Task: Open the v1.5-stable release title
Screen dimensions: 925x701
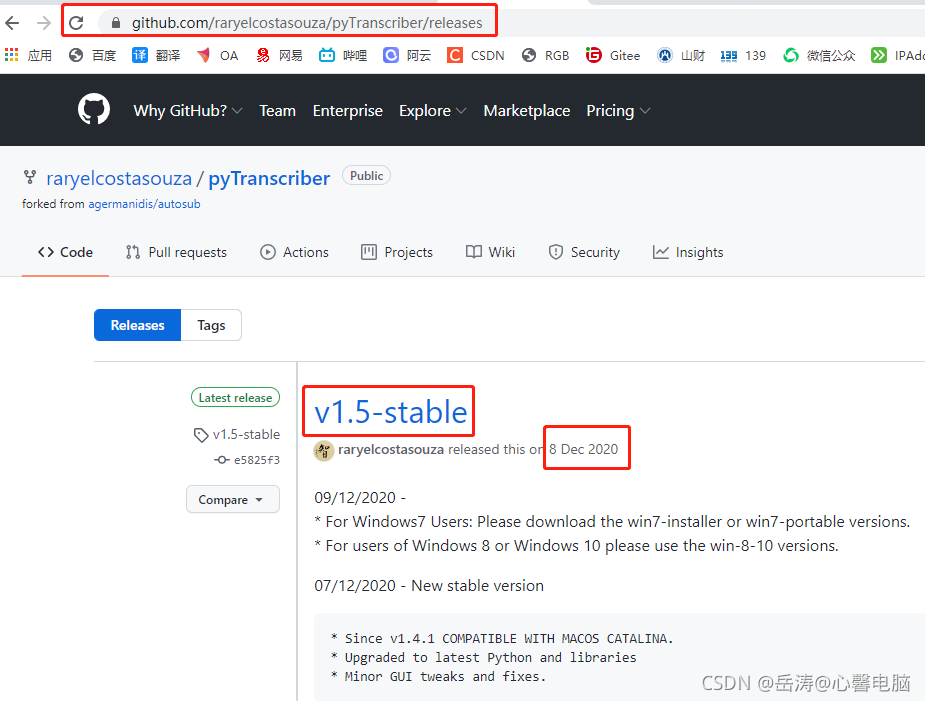Action: [x=391, y=412]
